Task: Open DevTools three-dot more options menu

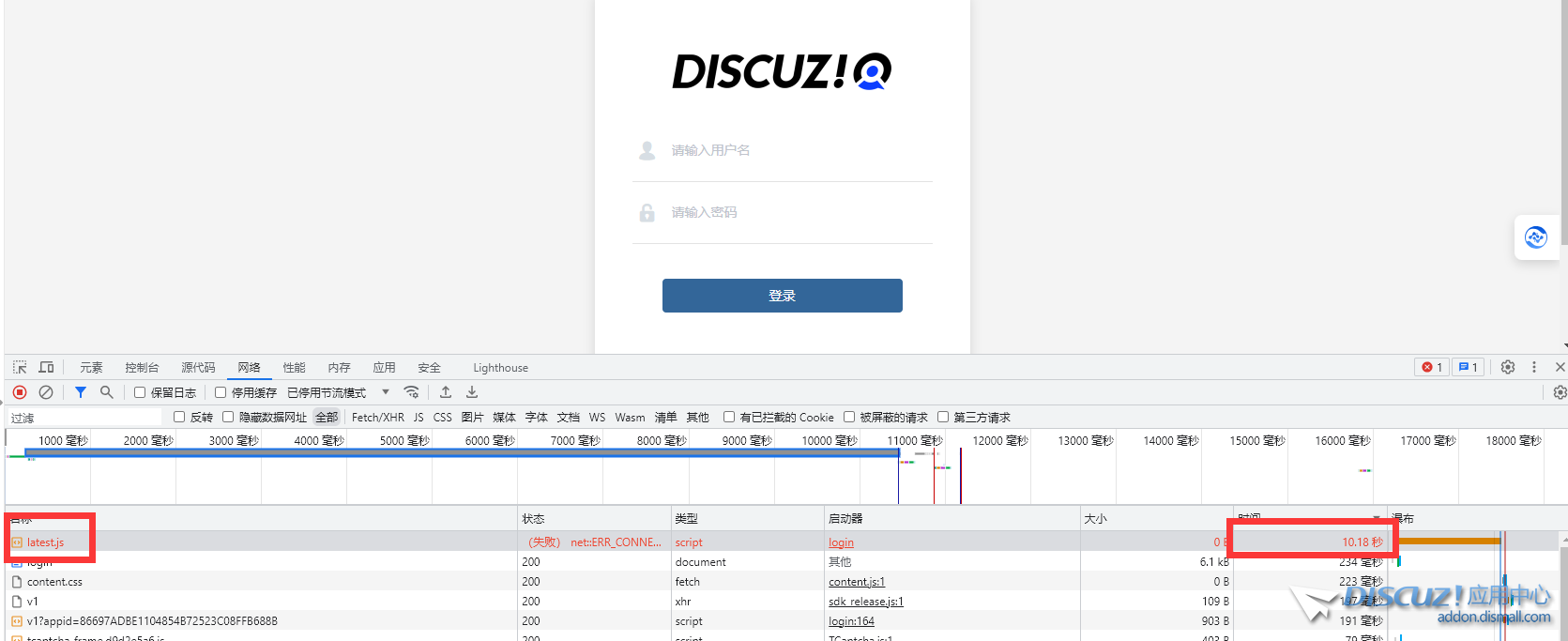Action: tap(1534, 367)
